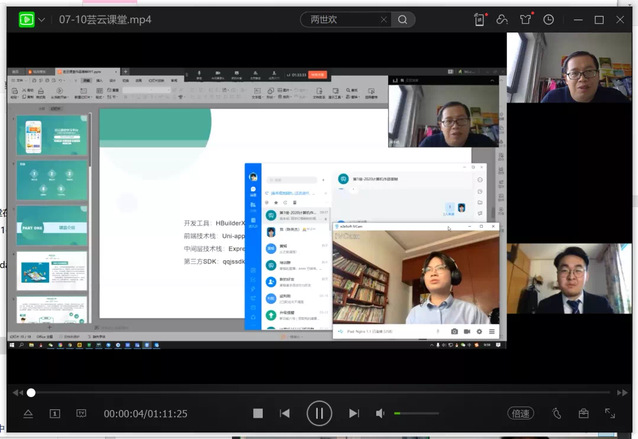This screenshot has width=638, height=439.
Task: Pause the video playback
Action: 319,413
